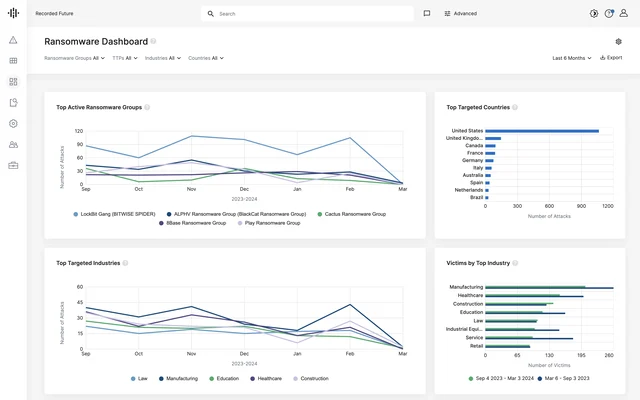Click the Spain country label
The width and height of the screenshot is (640, 400).
[476, 182]
